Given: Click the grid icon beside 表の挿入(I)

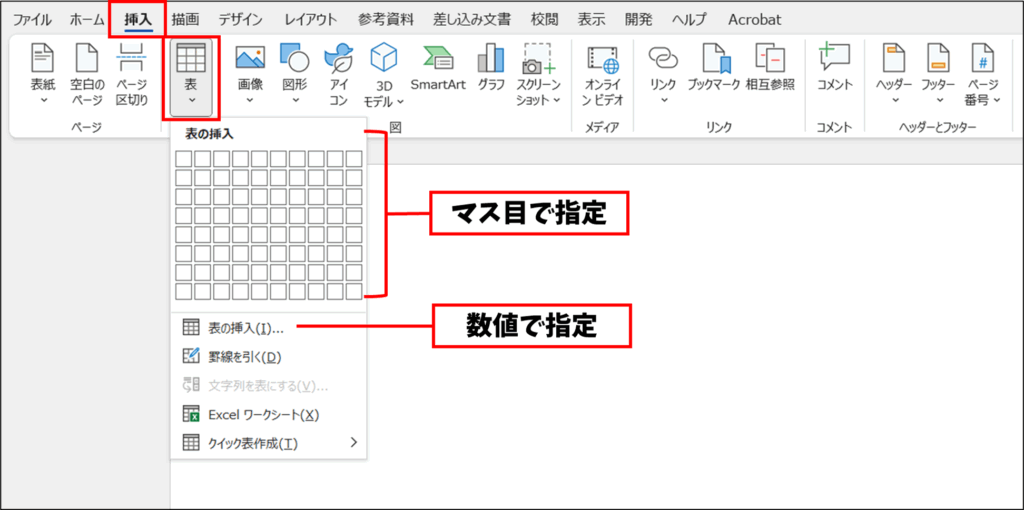Looking at the screenshot, I should pos(191,328).
